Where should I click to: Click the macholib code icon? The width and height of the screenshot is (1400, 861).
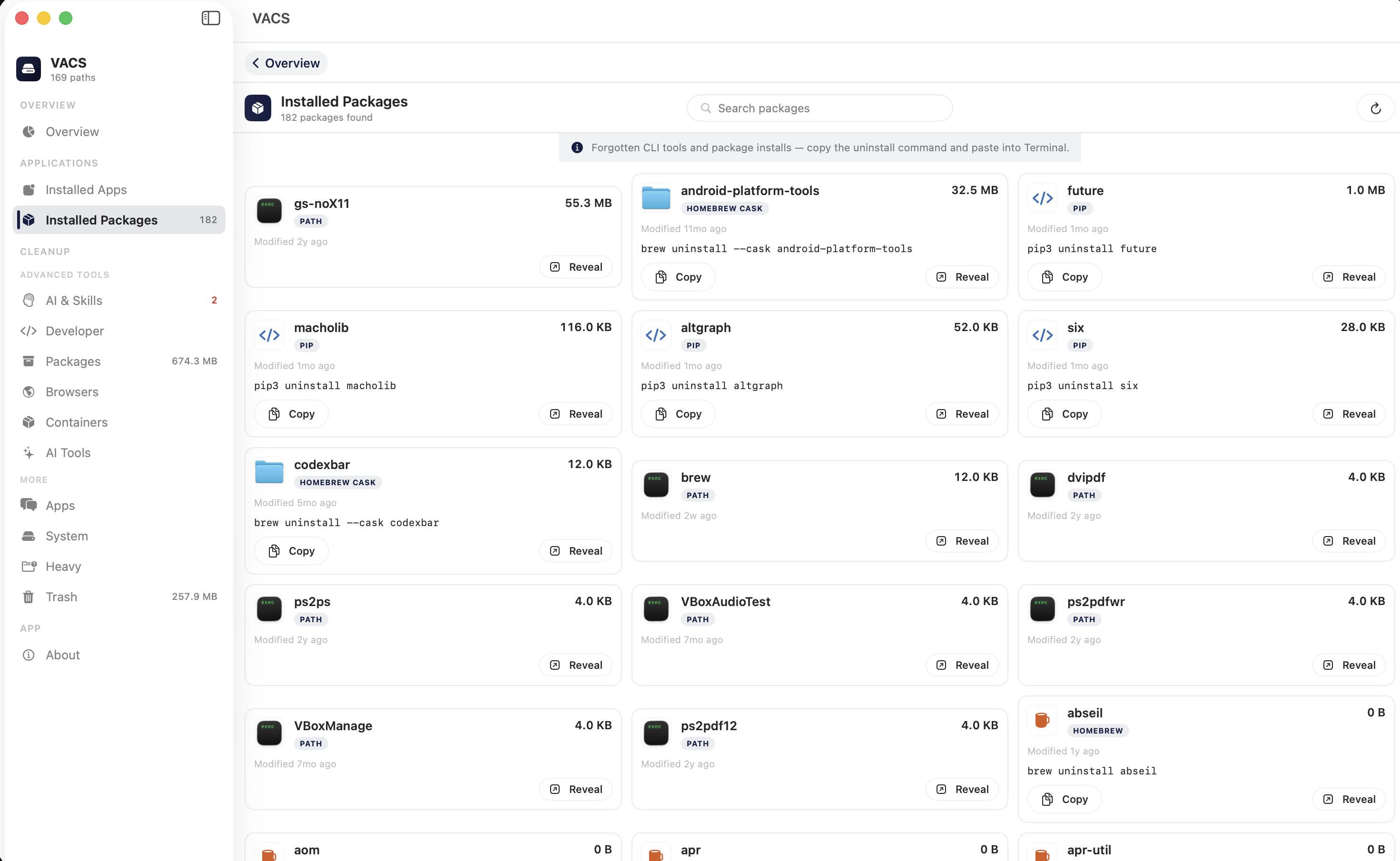(269, 335)
